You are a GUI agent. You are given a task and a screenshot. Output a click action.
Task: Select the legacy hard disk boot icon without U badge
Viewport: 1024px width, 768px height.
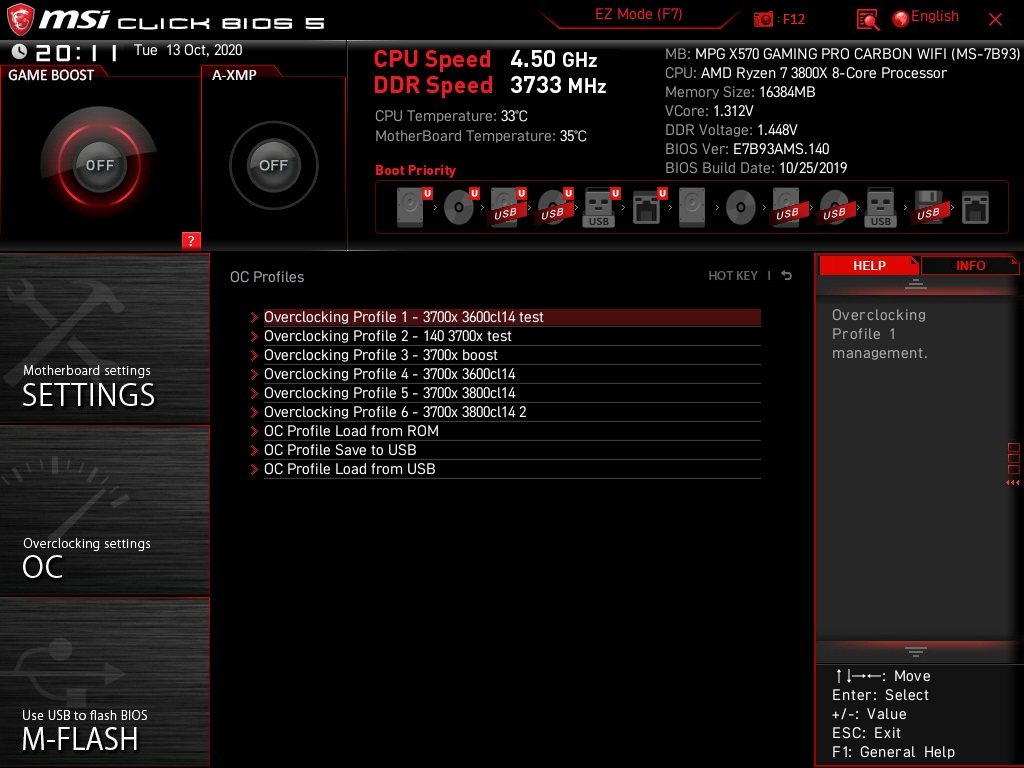pyautogui.click(x=692, y=208)
